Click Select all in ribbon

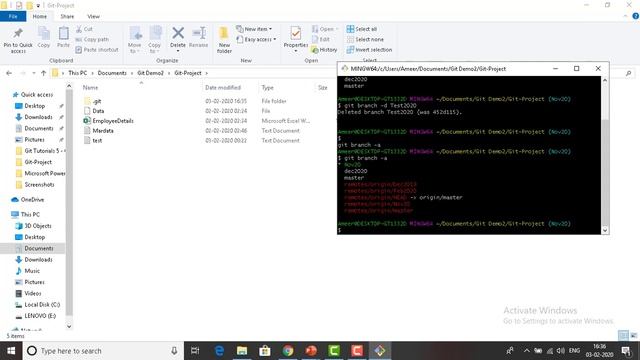click(x=362, y=29)
